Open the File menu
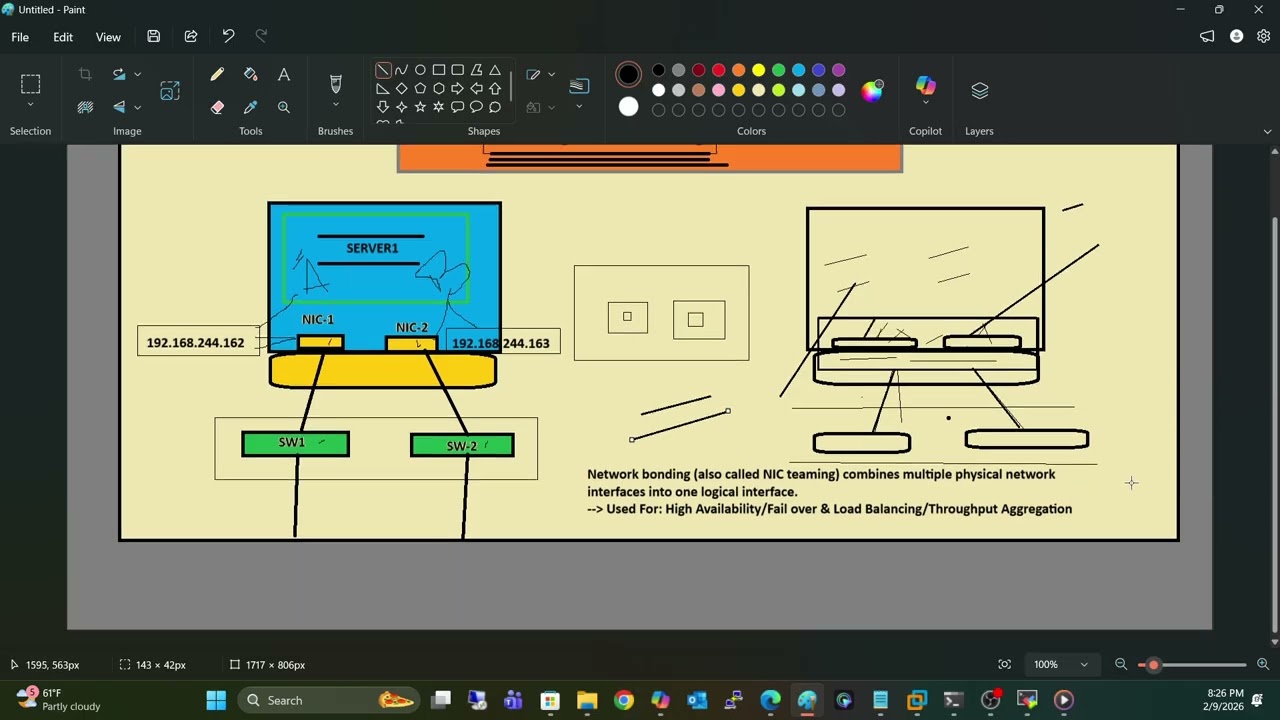This screenshot has height=720, width=1280. tap(20, 37)
